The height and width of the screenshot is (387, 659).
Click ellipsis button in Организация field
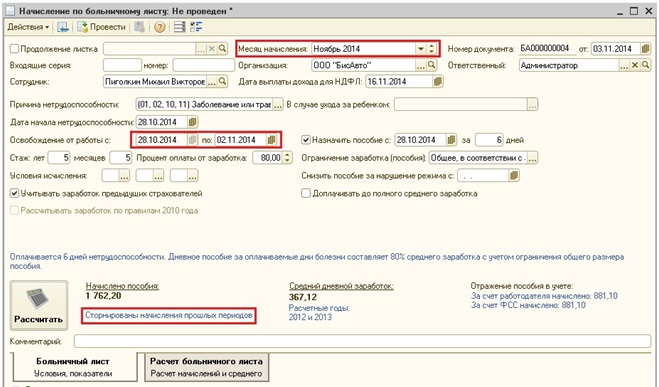point(421,65)
